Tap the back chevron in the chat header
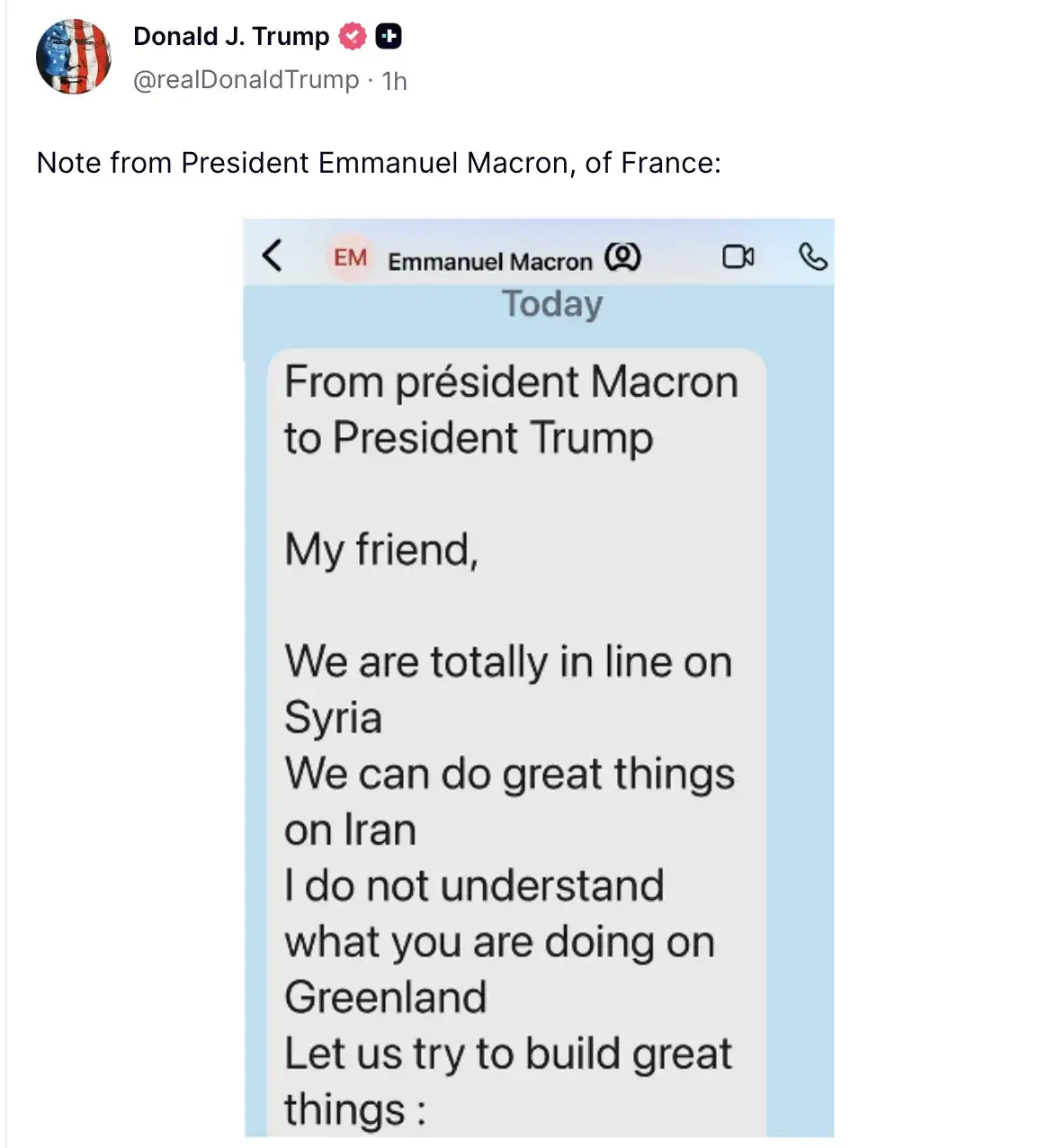Screen dimensions: 1047x1148 tap(272, 257)
